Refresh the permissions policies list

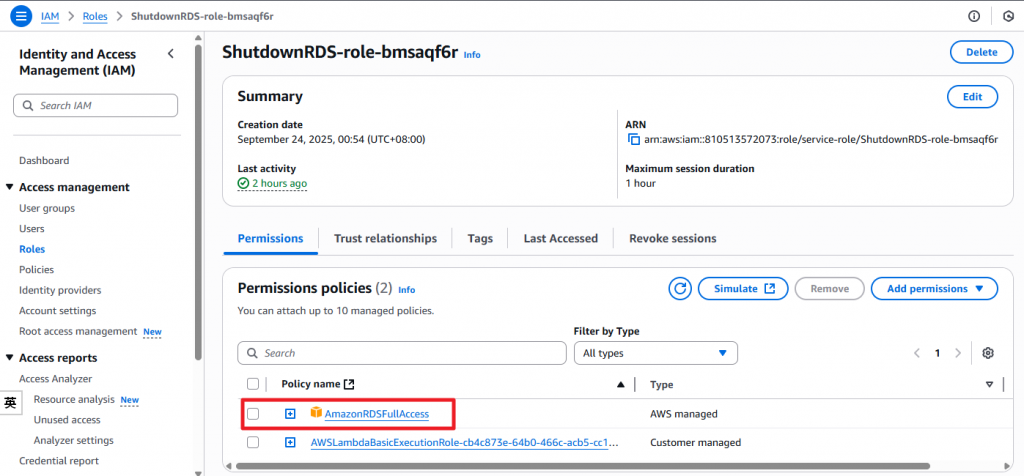point(681,289)
